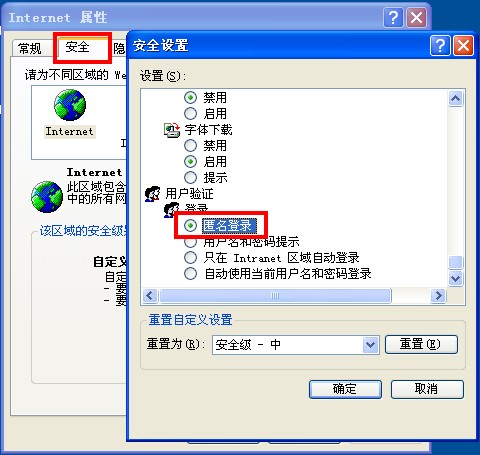Confirm with the 确定 button

click(x=345, y=389)
